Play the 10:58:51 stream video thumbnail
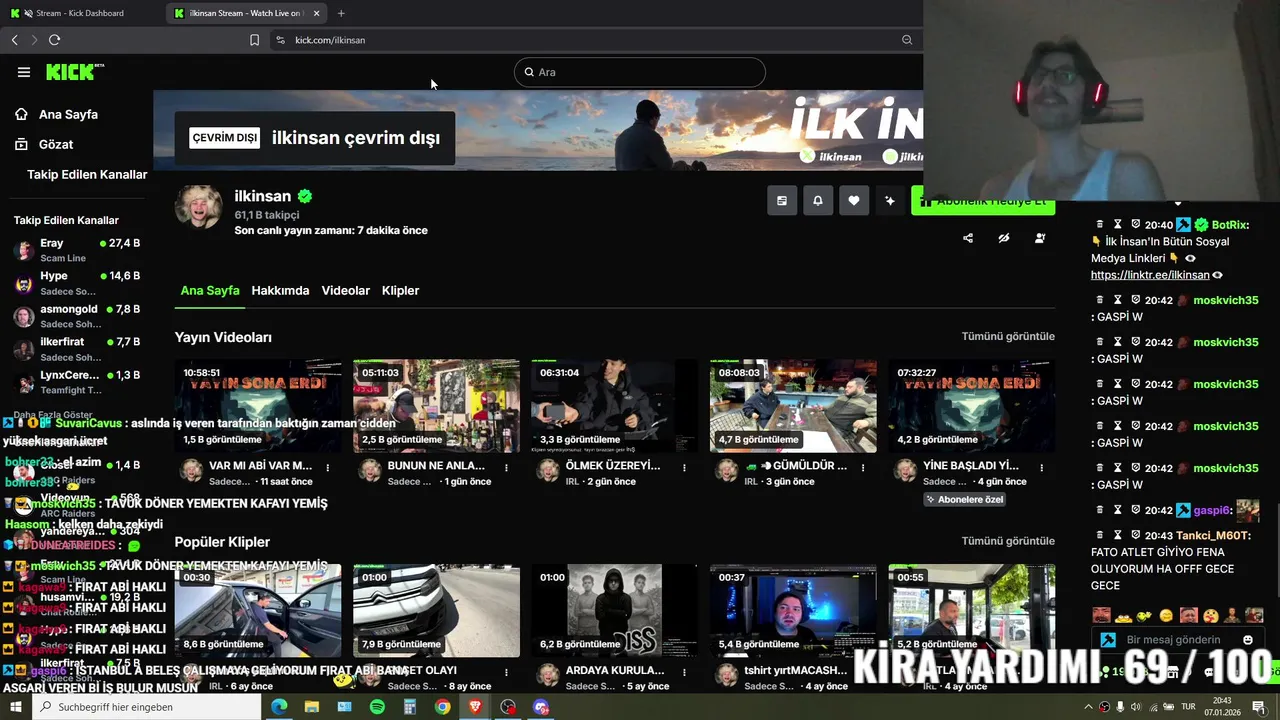 pyautogui.click(x=258, y=406)
